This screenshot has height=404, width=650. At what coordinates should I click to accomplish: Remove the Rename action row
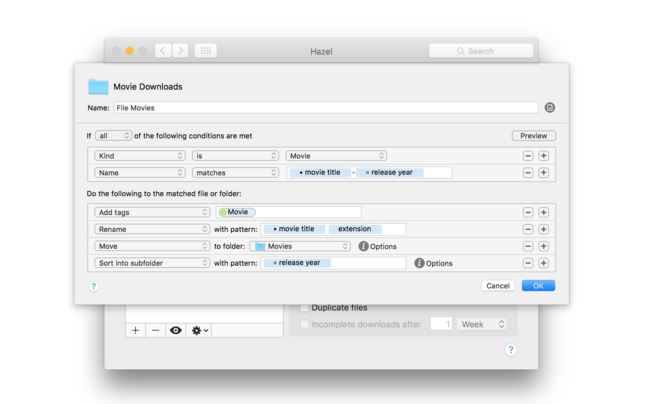528,229
